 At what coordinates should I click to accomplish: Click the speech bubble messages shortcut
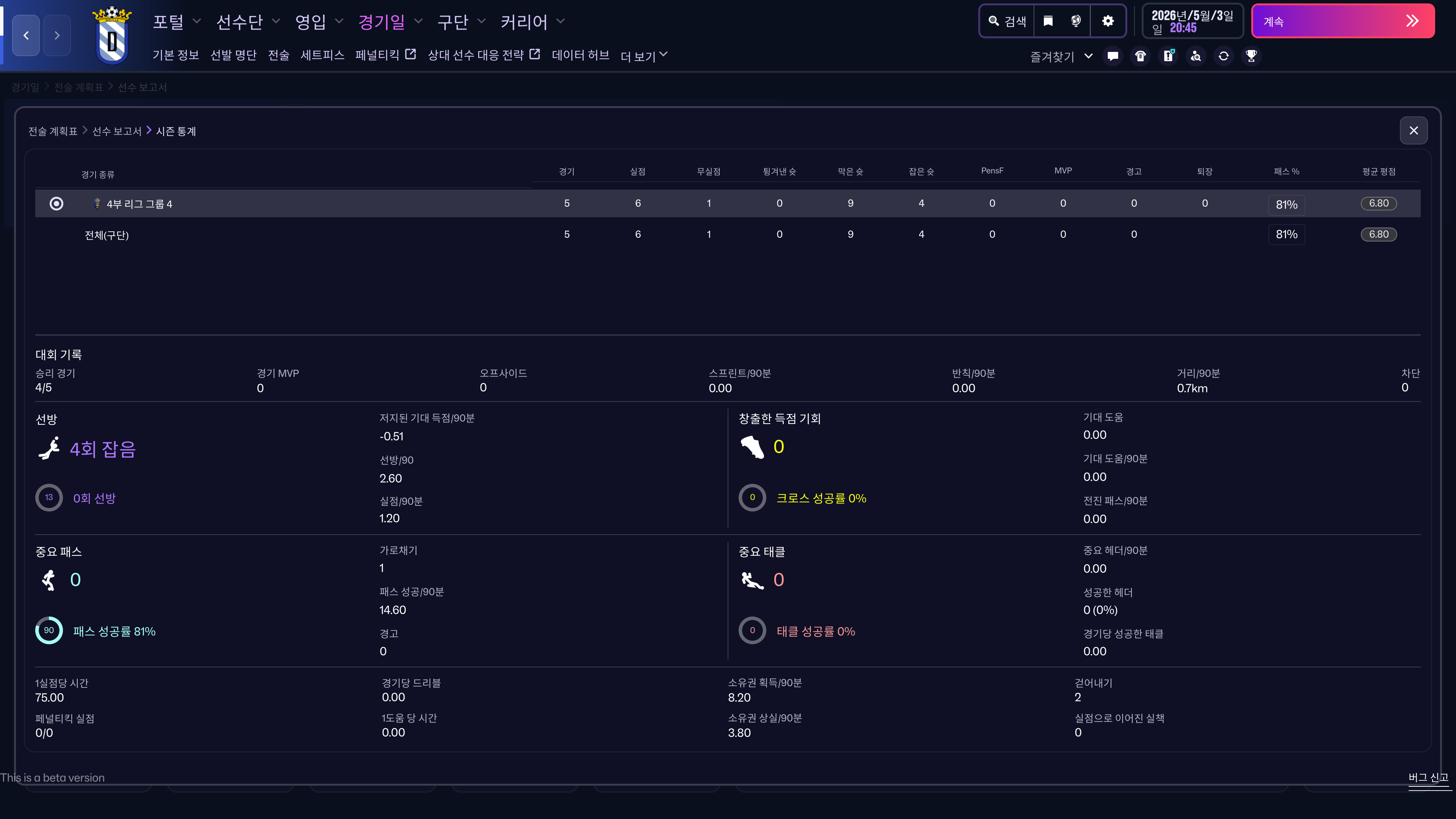1112,56
